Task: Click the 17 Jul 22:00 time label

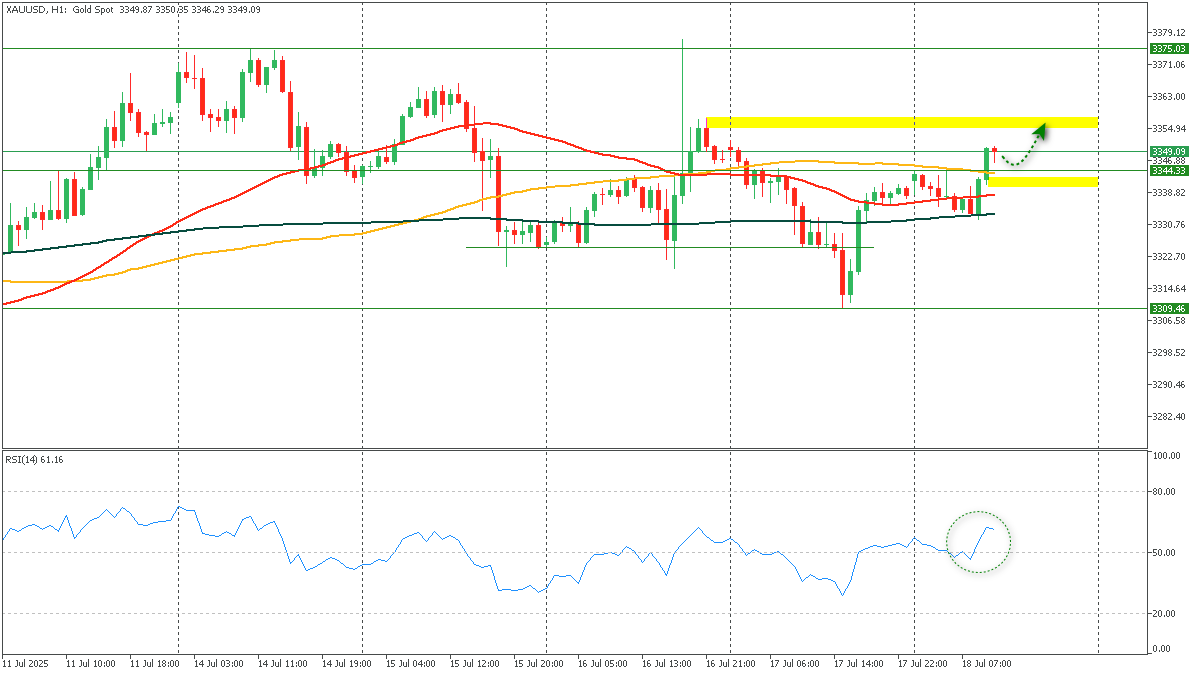Action: tap(923, 663)
